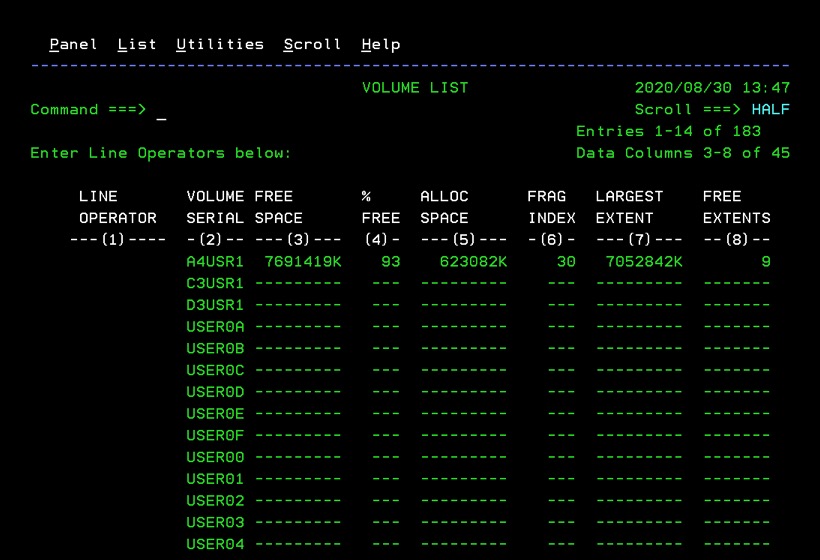
Task: Click the 7691419K free space value
Action: (303, 261)
